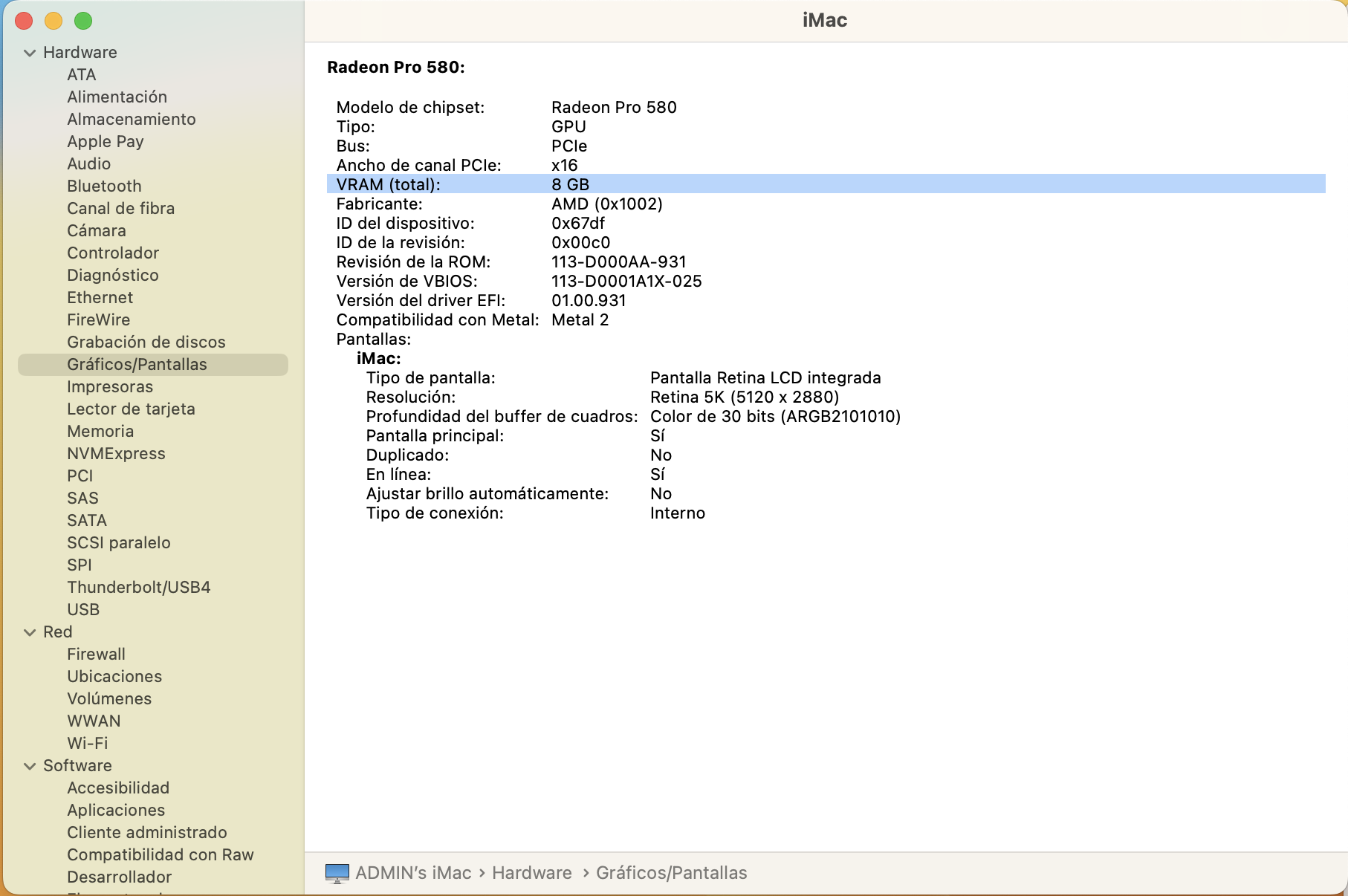
Task: Open the Firewall section
Action: 96,654
